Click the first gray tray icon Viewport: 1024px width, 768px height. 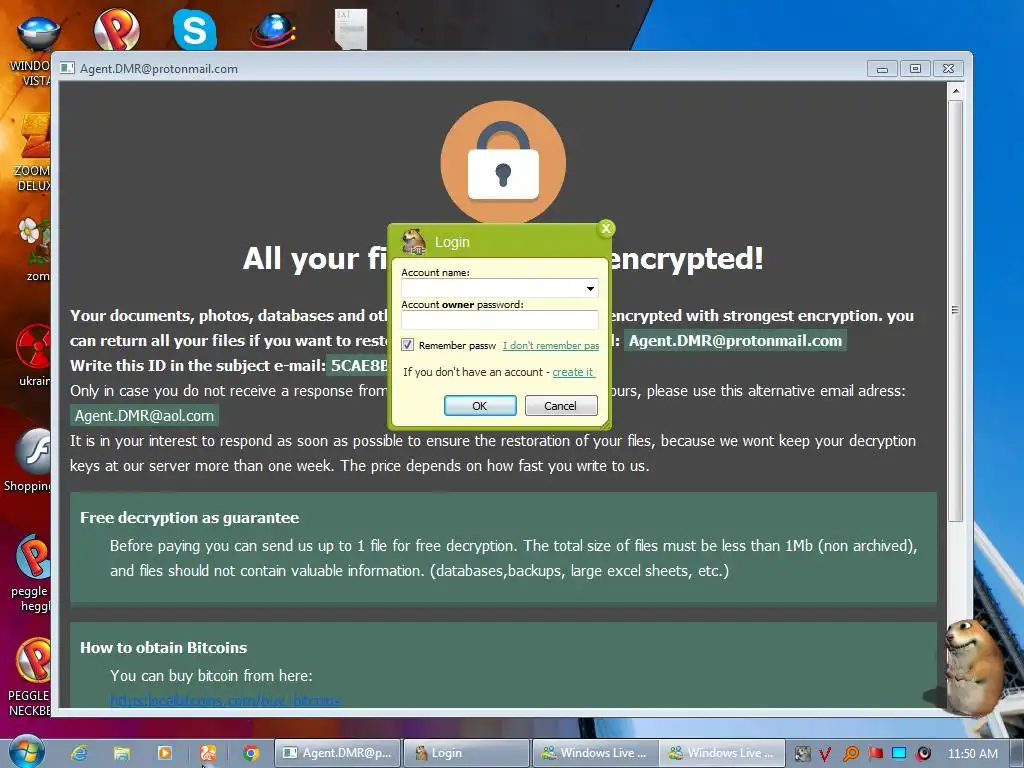(802, 754)
